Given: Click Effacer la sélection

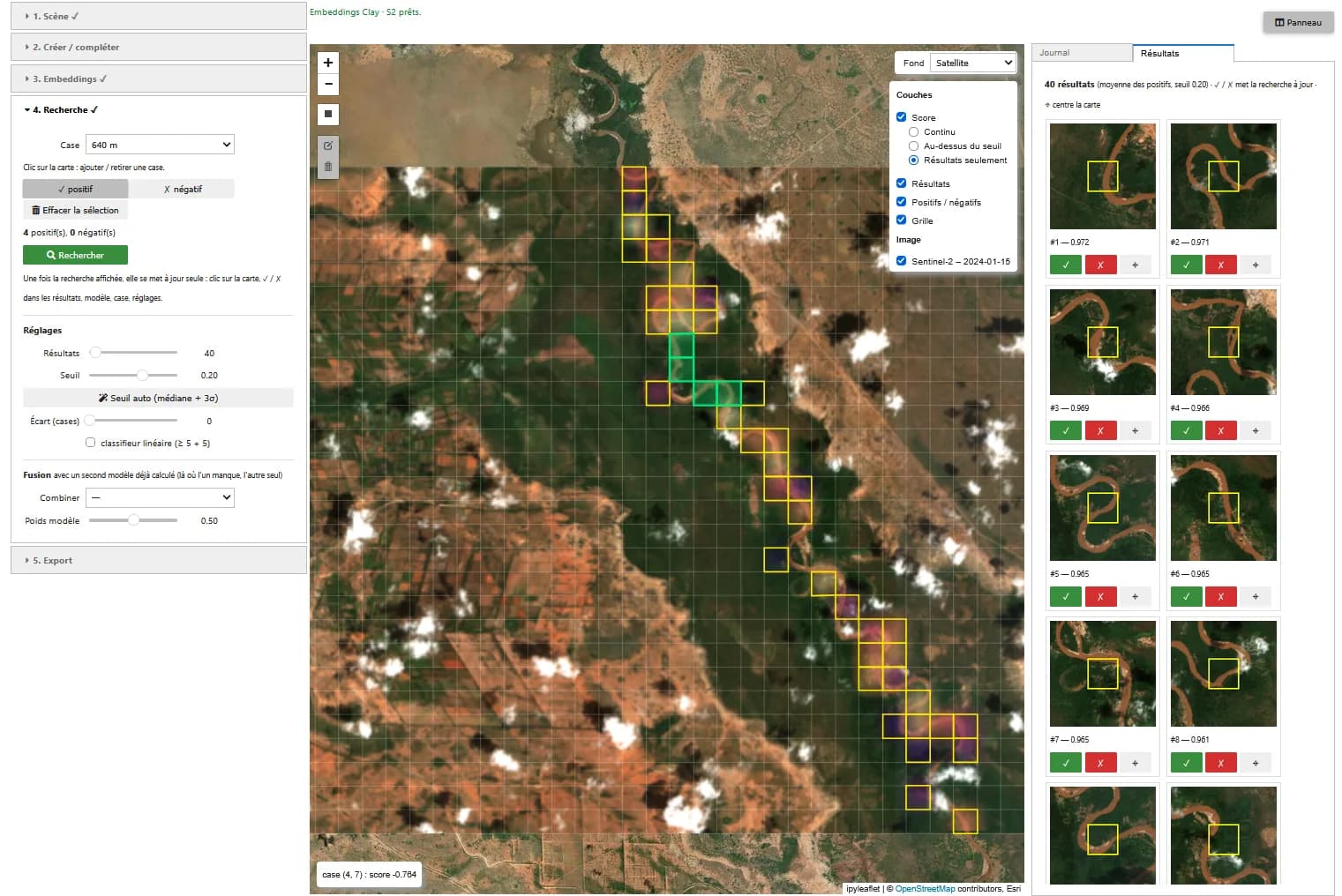Looking at the screenshot, I should [75, 210].
